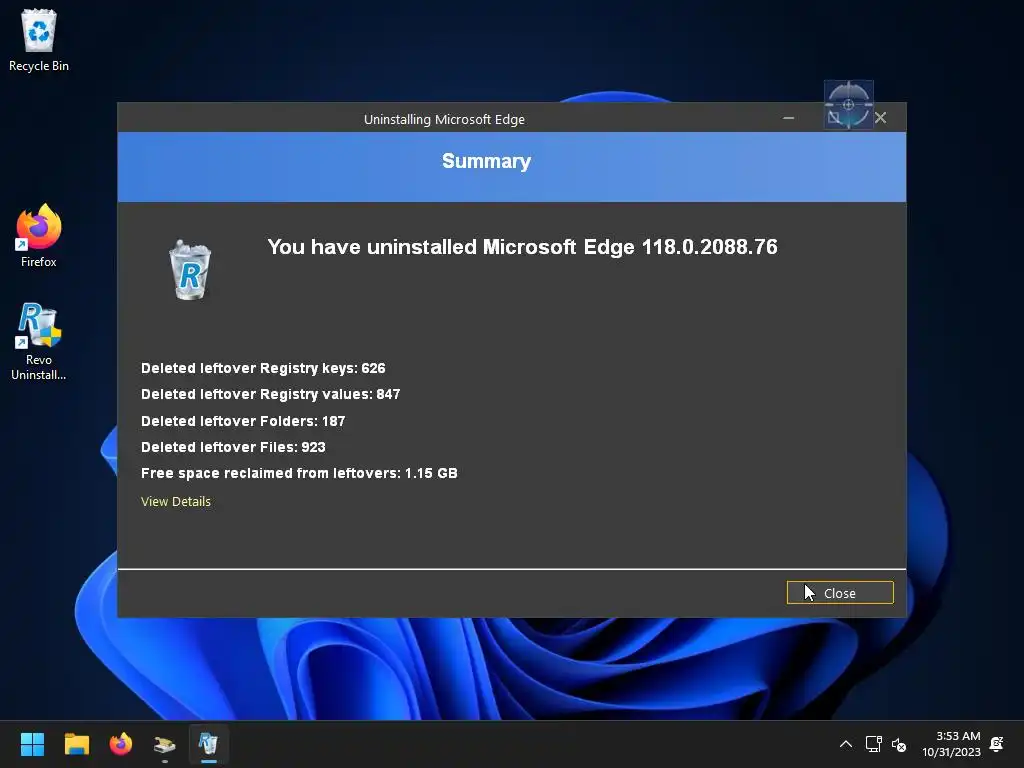Image resolution: width=1024 pixels, height=768 pixels.
Task: Open the View Details link
Action: click(x=176, y=502)
